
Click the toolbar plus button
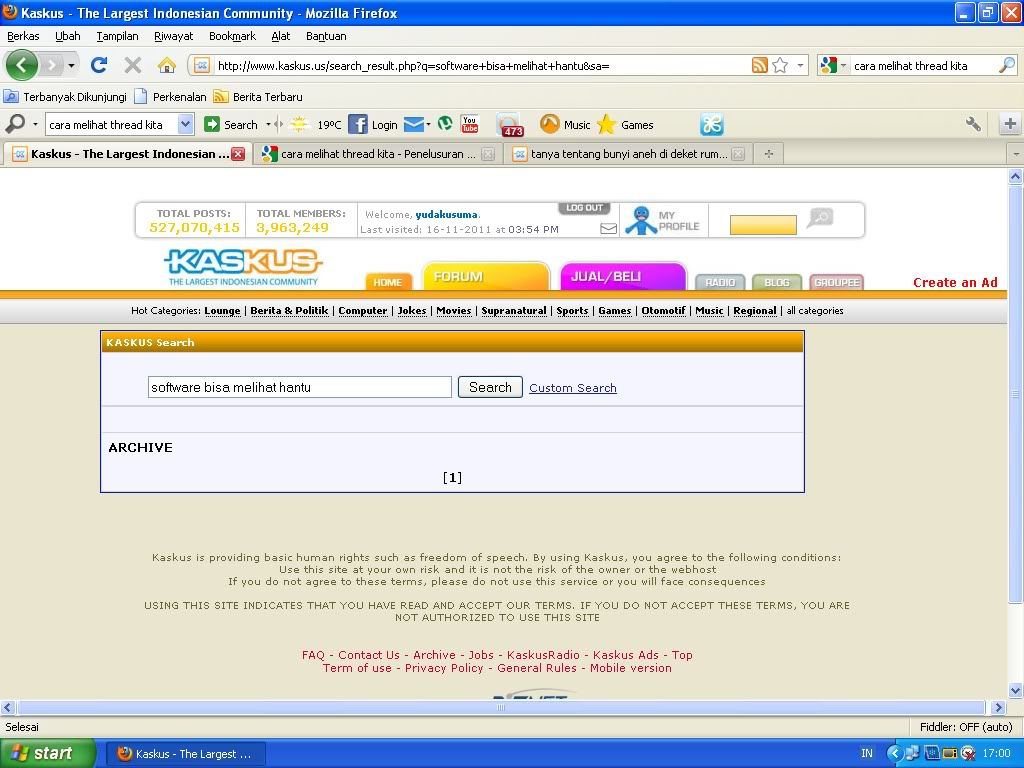point(1010,123)
